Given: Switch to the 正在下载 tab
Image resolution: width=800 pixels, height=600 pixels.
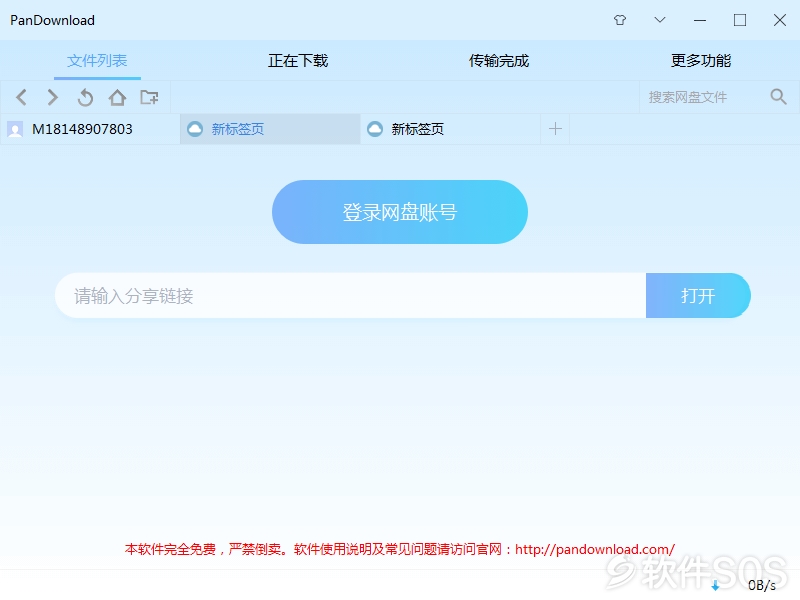Looking at the screenshot, I should coord(298,61).
